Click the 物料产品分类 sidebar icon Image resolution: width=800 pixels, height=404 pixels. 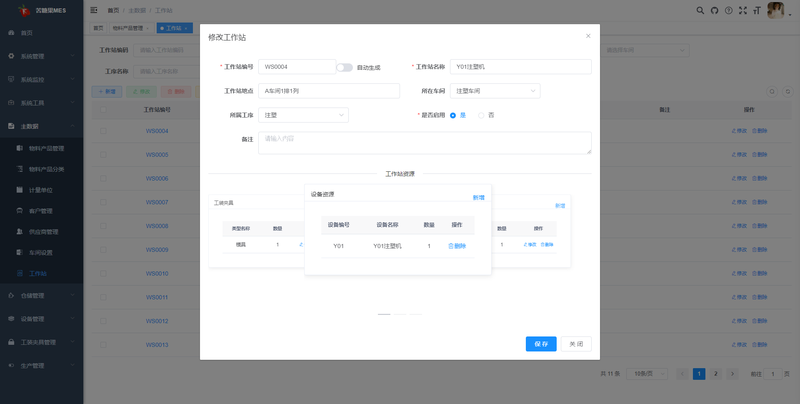pos(19,169)
